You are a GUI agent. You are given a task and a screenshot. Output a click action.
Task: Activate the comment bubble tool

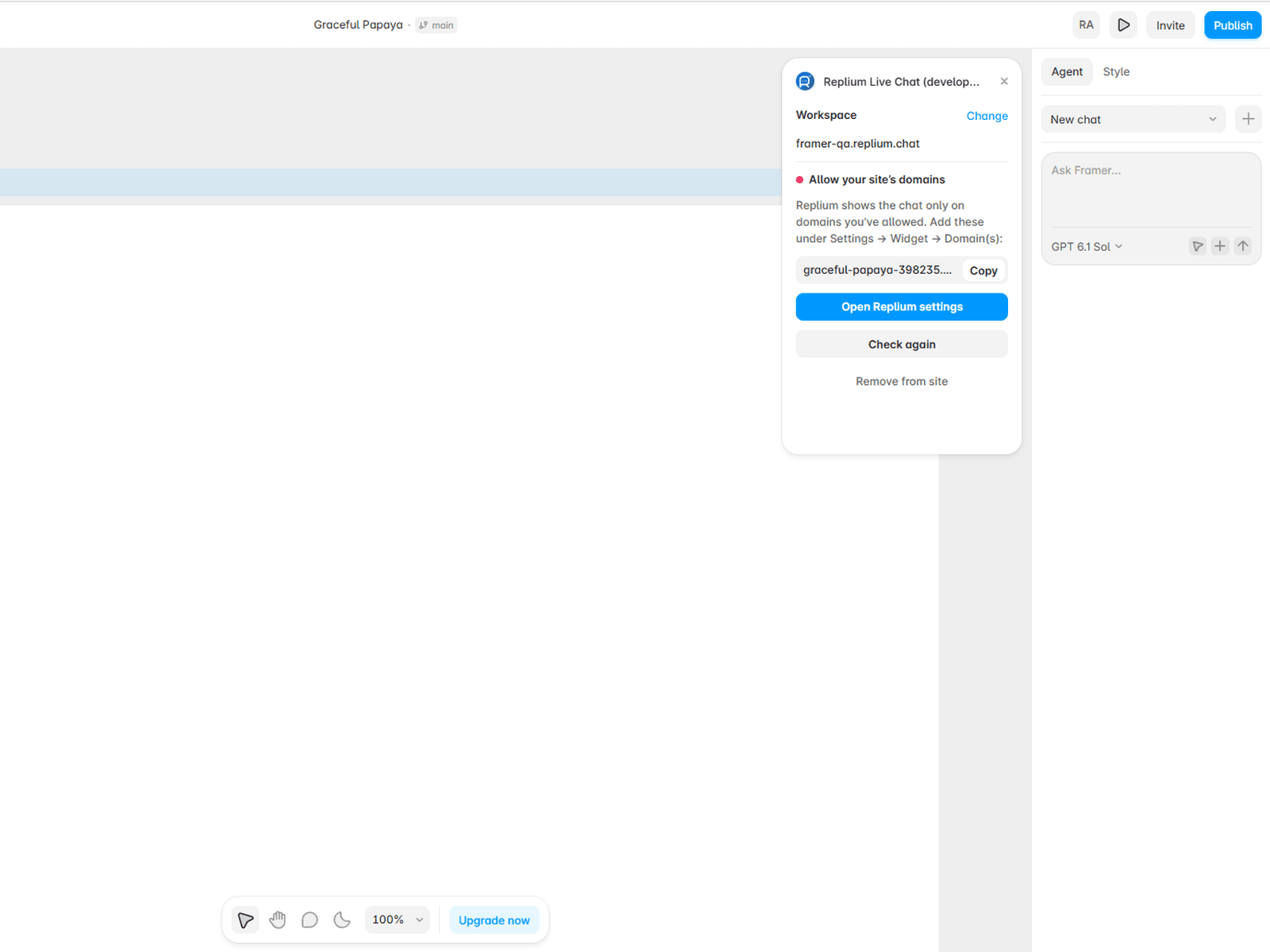[310, 920]
